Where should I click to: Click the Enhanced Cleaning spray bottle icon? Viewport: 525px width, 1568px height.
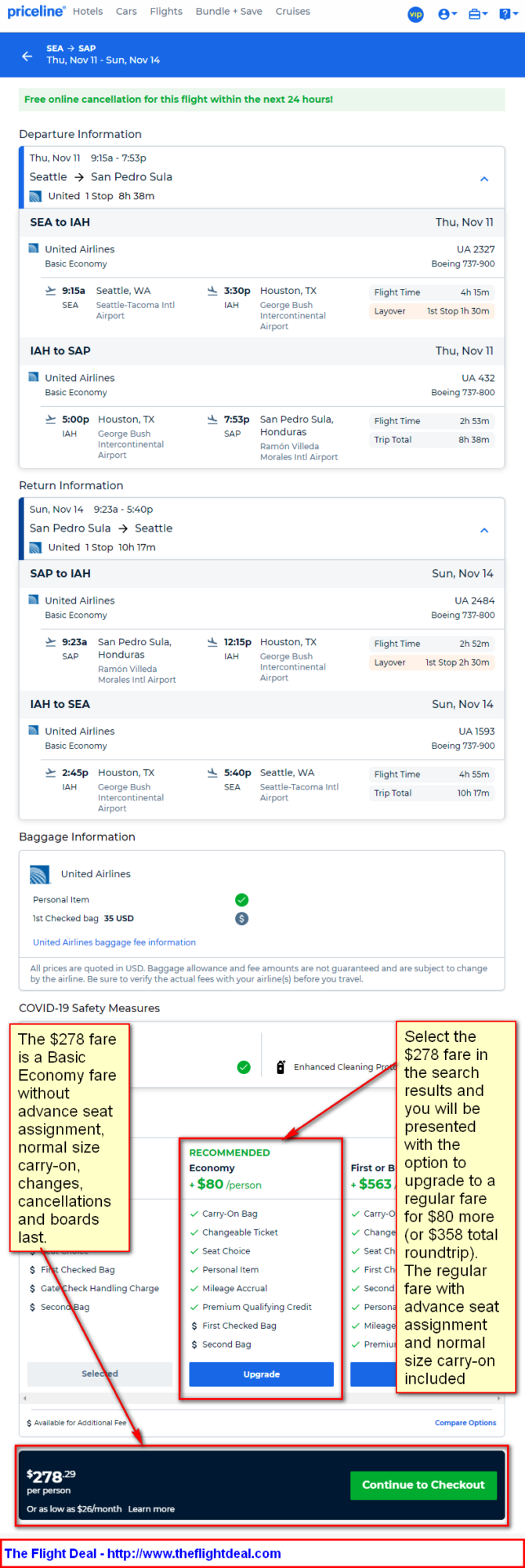click(281, 1067)
